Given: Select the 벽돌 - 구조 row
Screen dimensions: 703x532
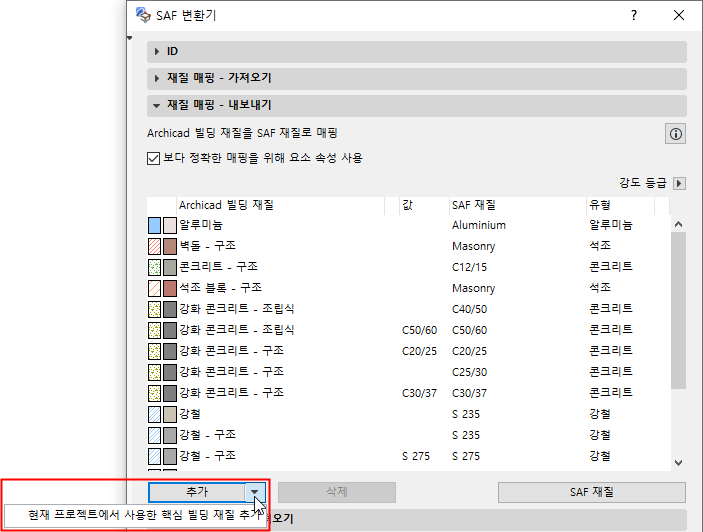Looking at the screenshot, I should coord(408,246).
